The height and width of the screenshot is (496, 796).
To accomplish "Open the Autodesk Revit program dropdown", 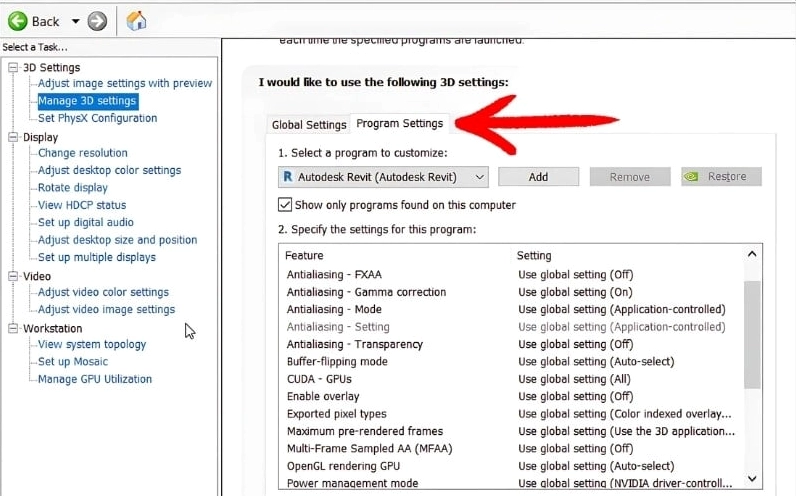I will 383,177.
